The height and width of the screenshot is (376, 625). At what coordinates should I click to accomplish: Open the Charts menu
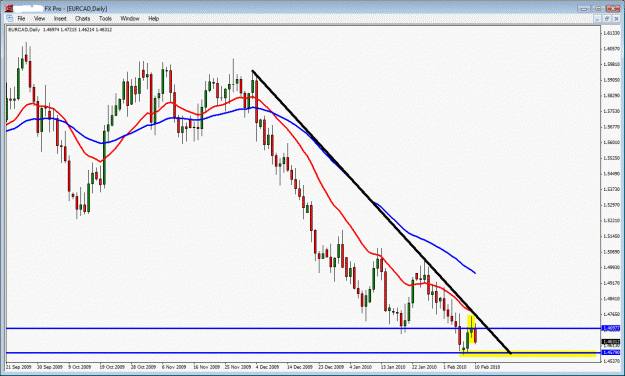[83, 18]
